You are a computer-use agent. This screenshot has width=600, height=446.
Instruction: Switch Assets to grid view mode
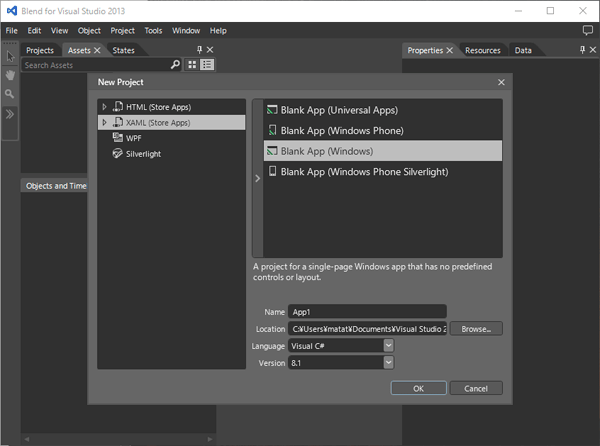pyautogui.click(x=192, y=65)
